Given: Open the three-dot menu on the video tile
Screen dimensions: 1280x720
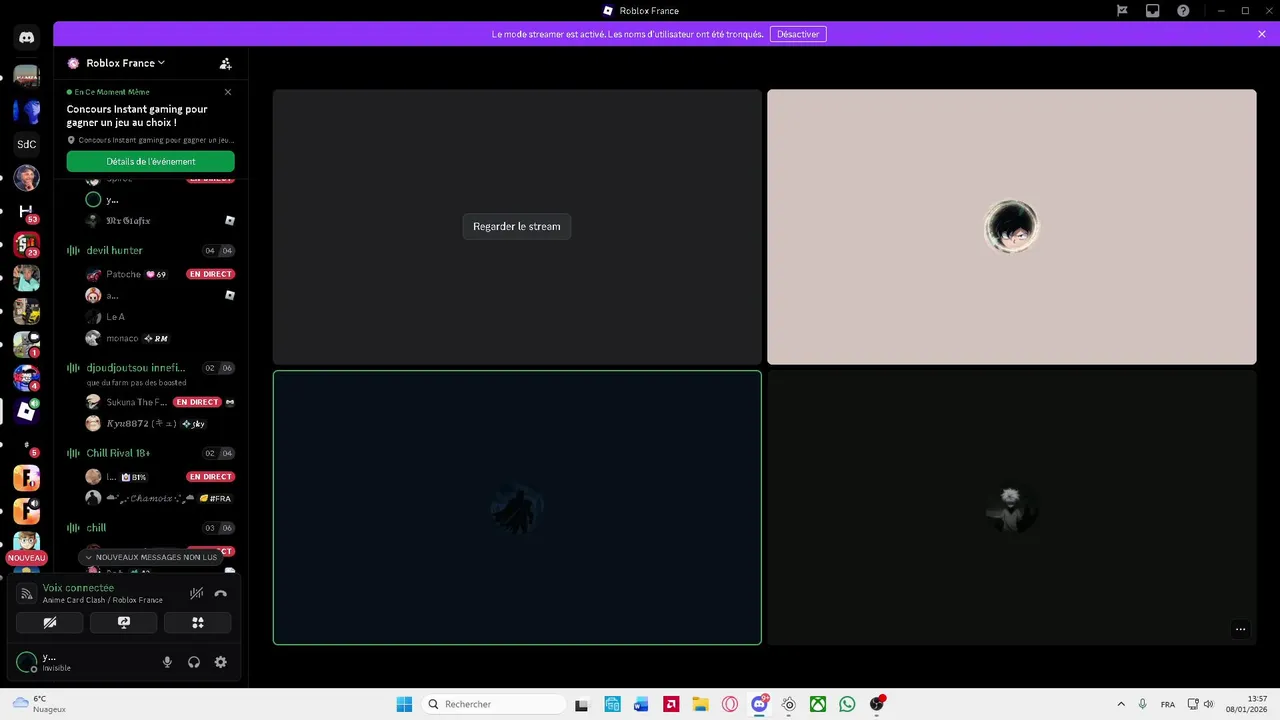Looking at the screenshot, I should [x=1240, y=629].
